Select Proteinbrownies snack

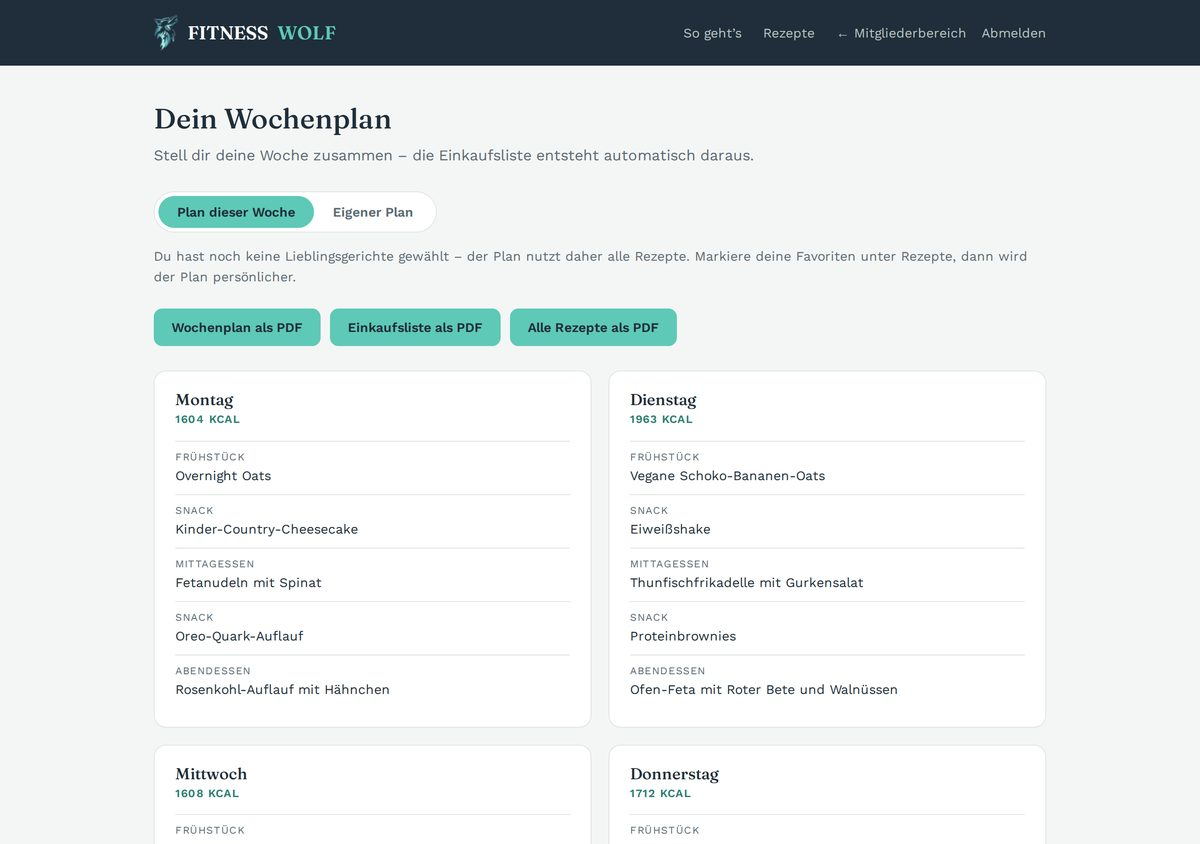683,636
